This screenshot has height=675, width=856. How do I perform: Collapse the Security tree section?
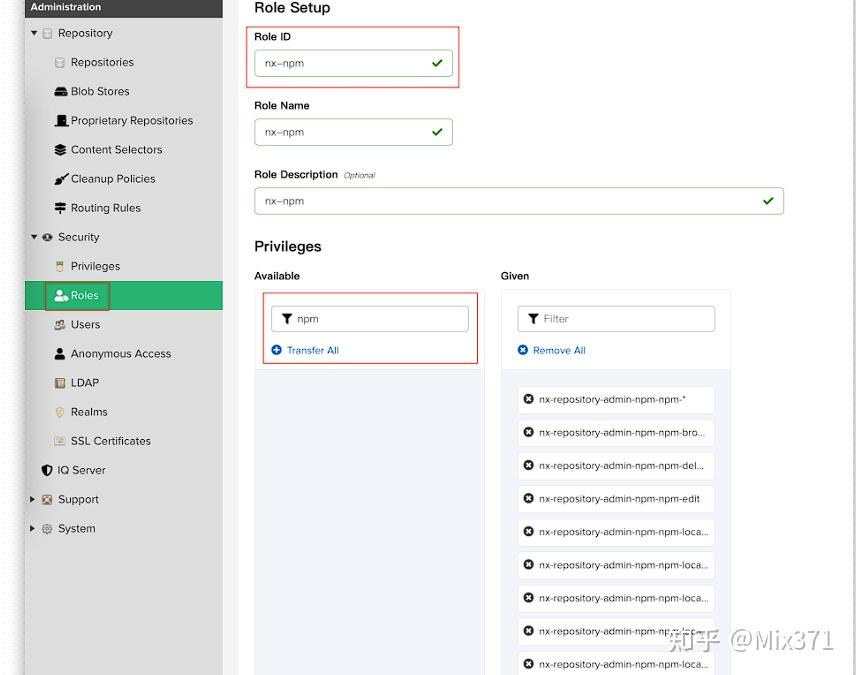coord(34,237)
